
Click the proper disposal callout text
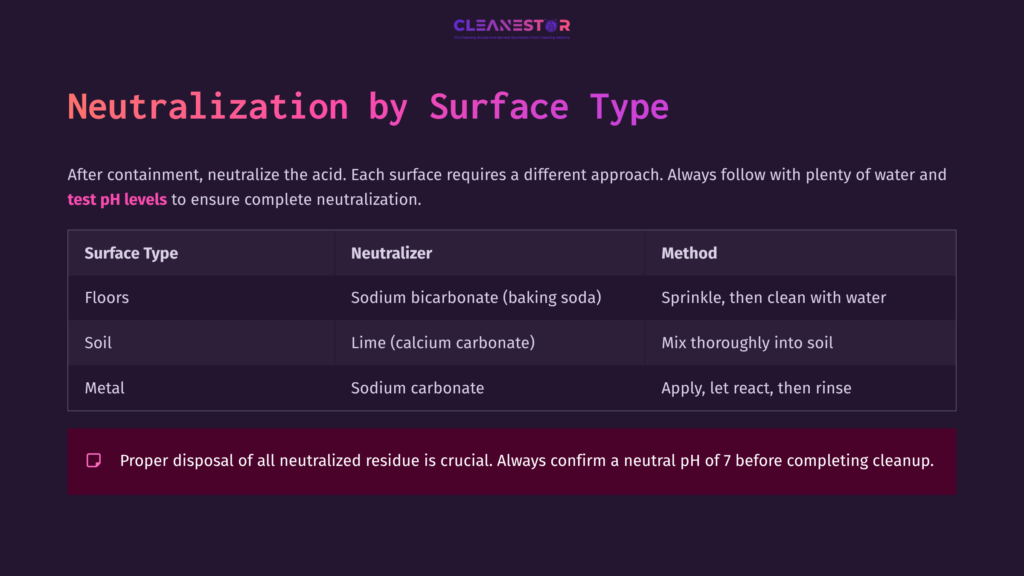[526, 461]
